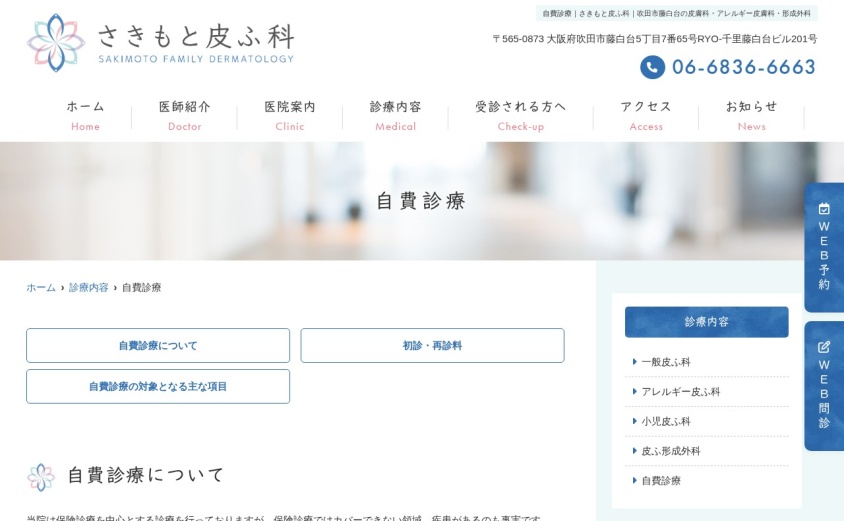Click the arrow beside 小児皮ふ科

click(635, 421)
